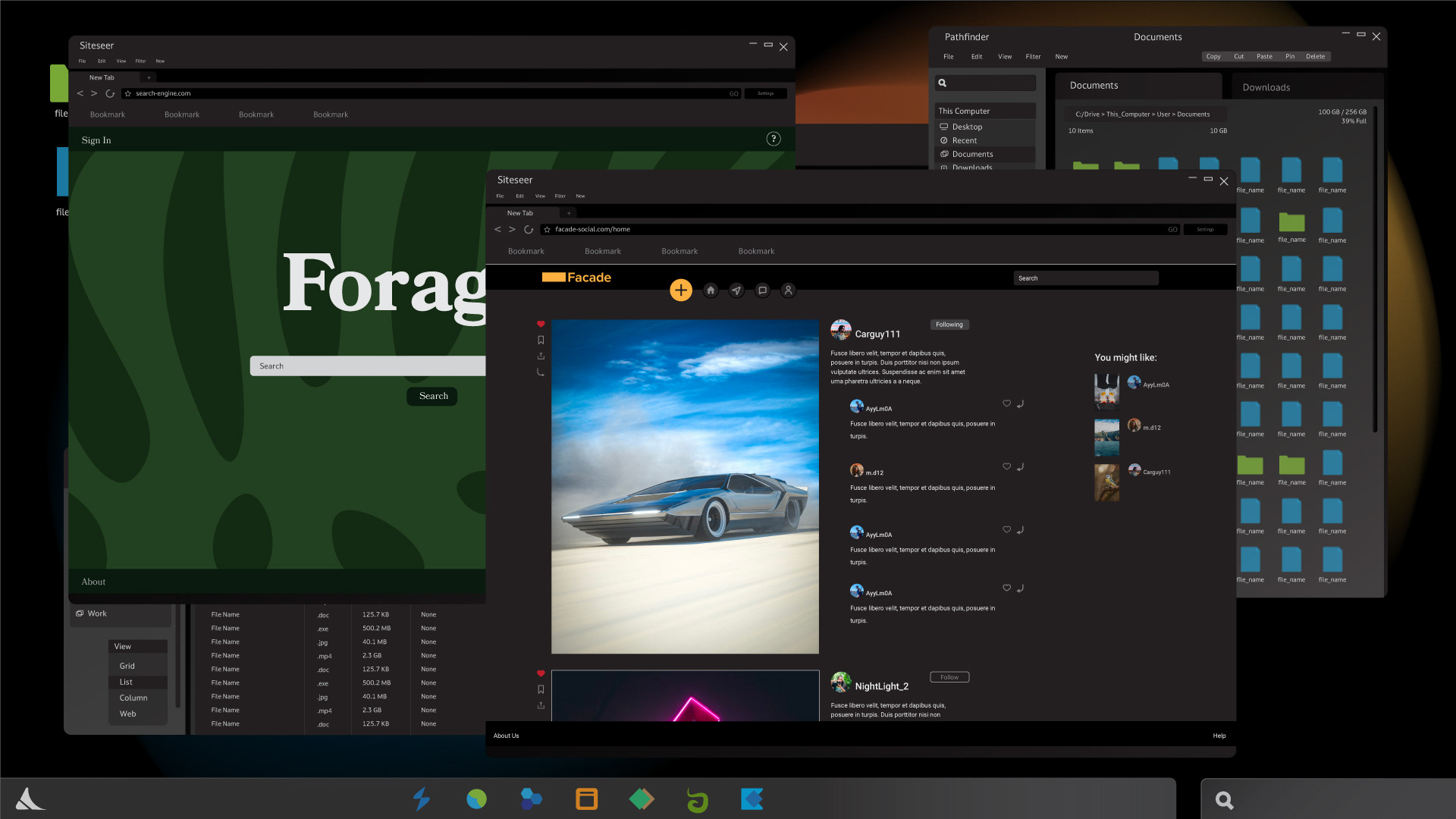
Task: Like the first AyyLm0A comment
Action: (x=1006, y=403)
